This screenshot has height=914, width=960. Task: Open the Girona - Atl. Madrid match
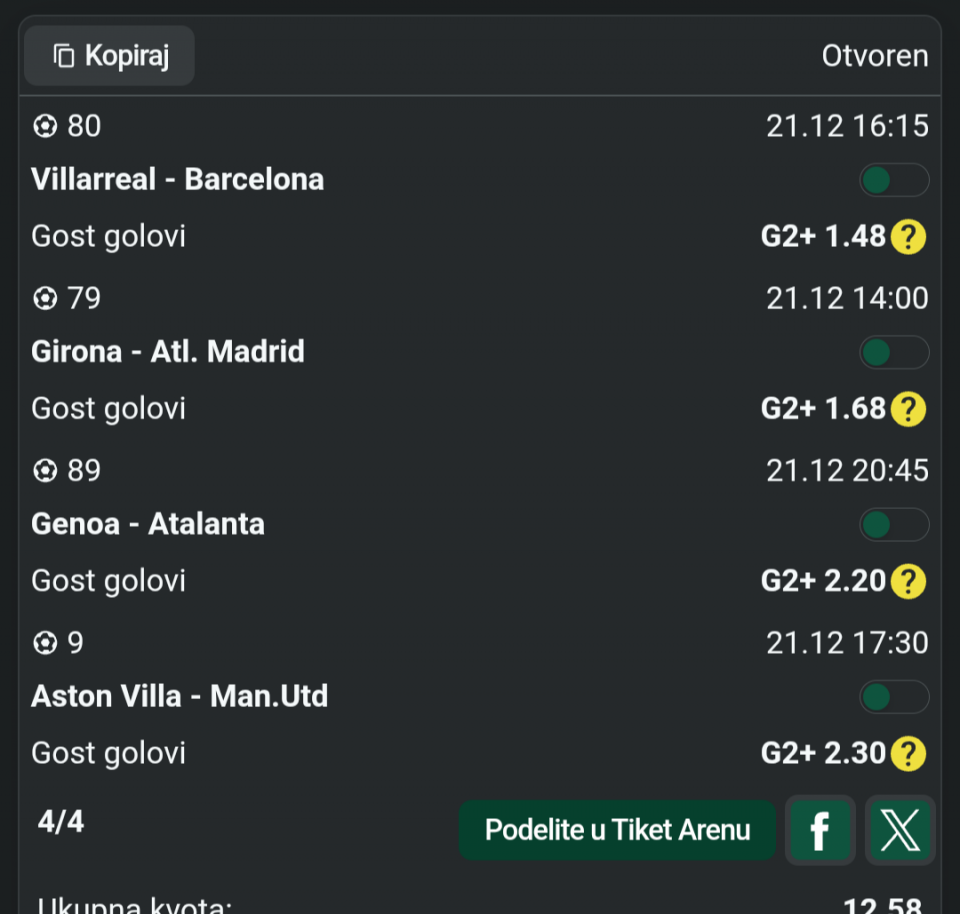168,352
